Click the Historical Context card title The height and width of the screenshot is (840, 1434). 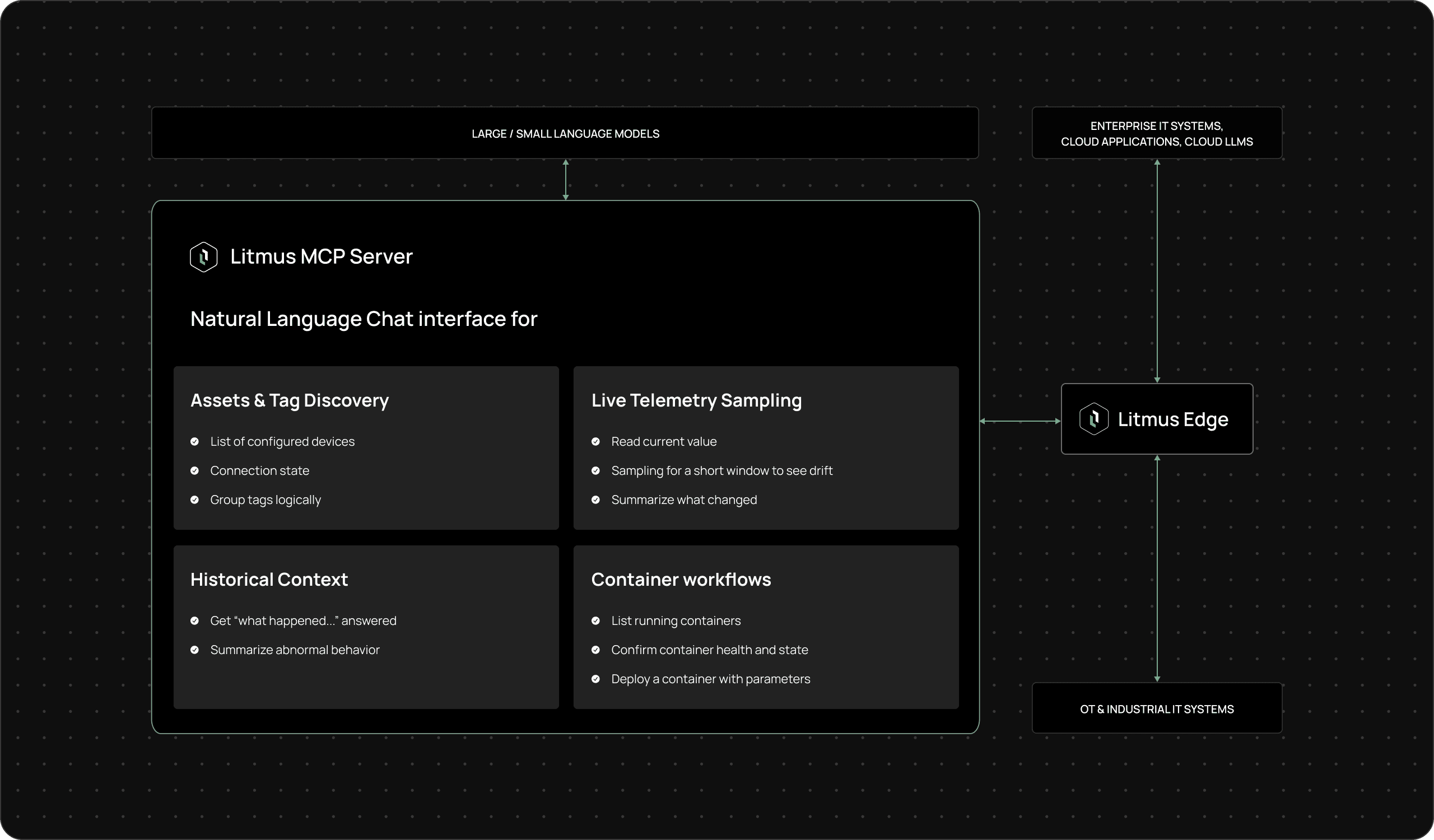[268, 580]
